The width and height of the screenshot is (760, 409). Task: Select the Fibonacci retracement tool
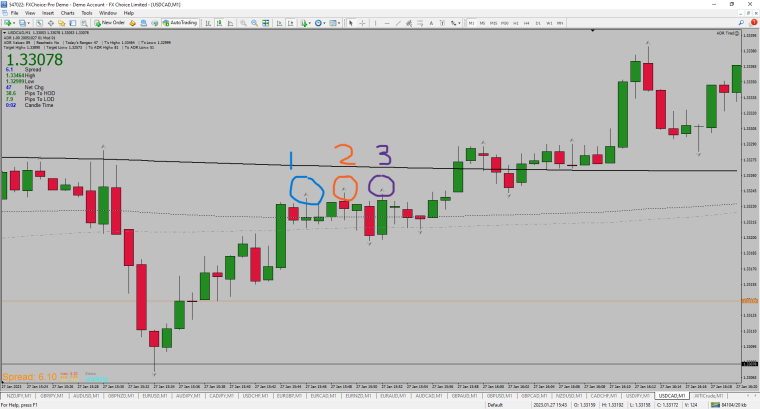coord(420,23)
